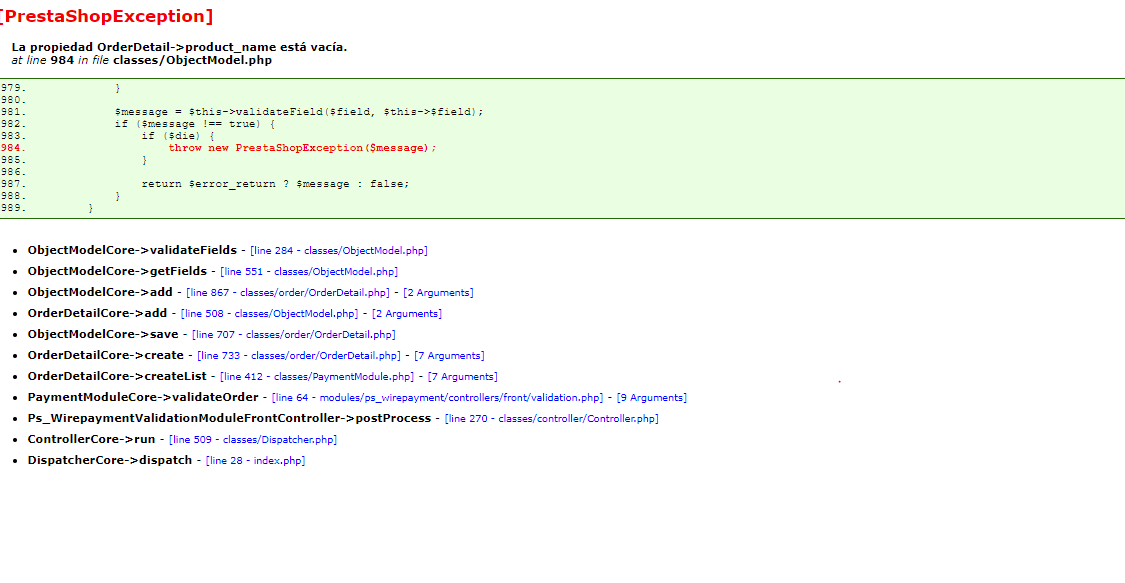This screenshot has width=1125, height=583.
Task: Click line number 979 in code listing
Action: tap(13, 87)
